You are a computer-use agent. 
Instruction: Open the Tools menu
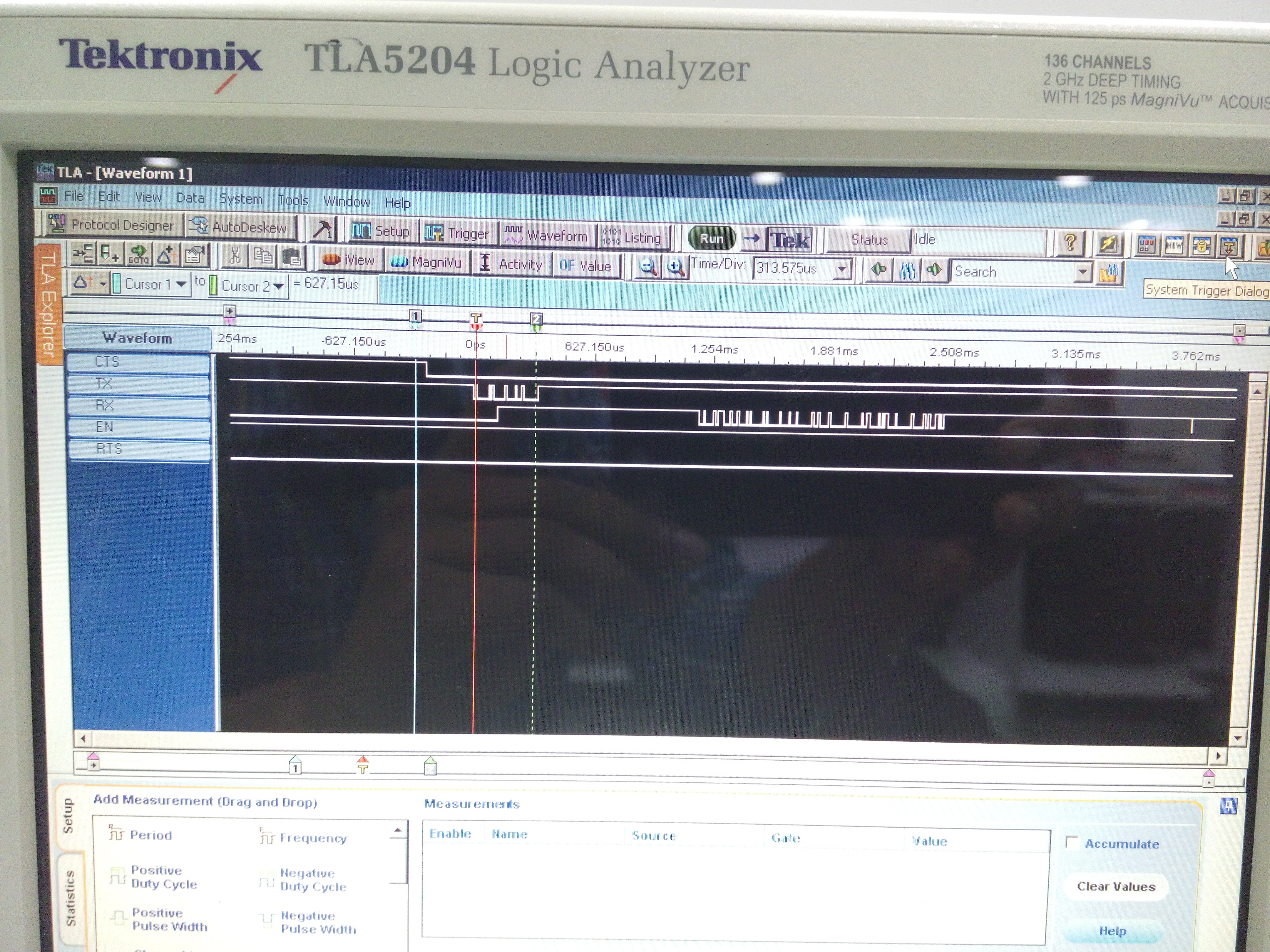coord(293,200)
